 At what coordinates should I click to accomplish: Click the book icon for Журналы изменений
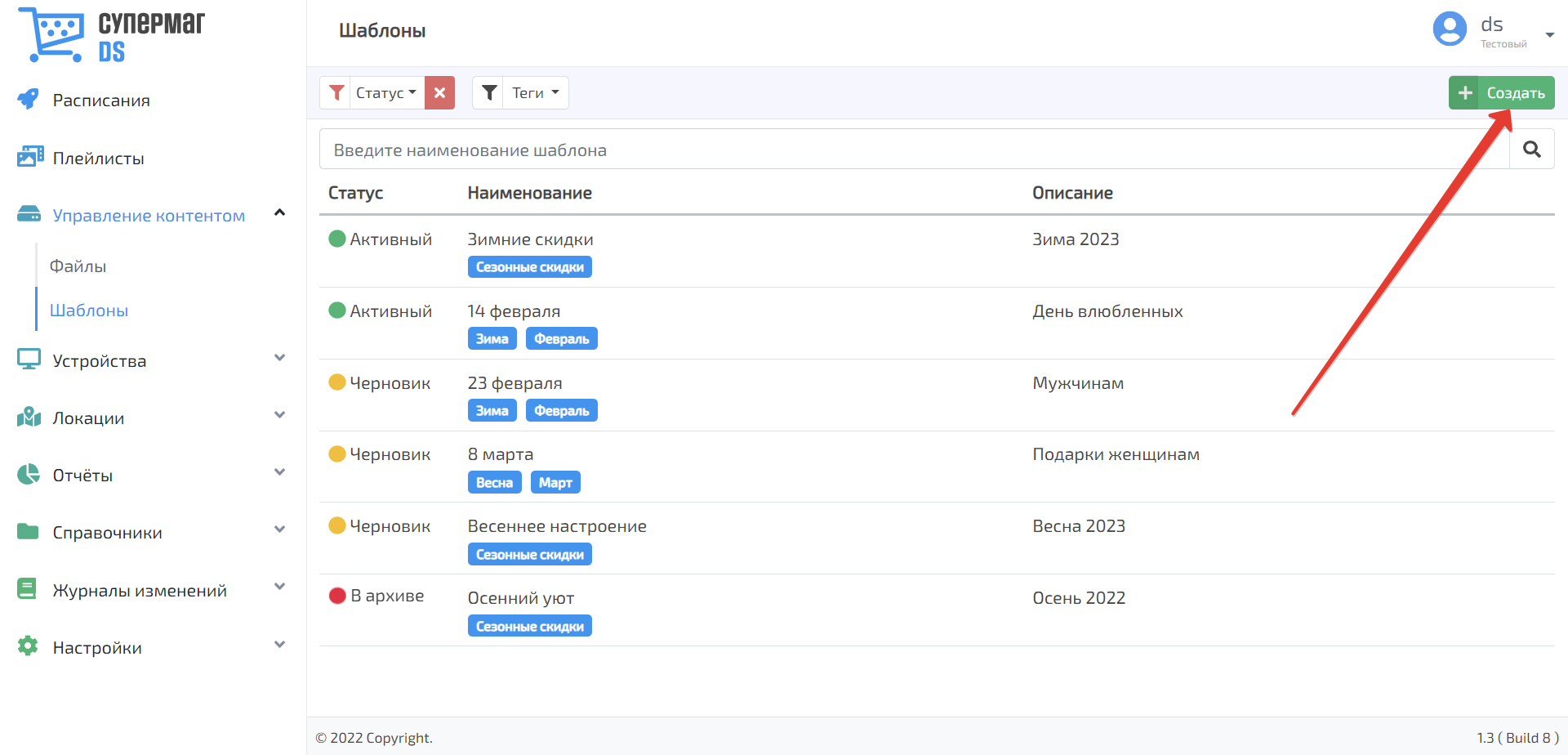pos(27,589)
